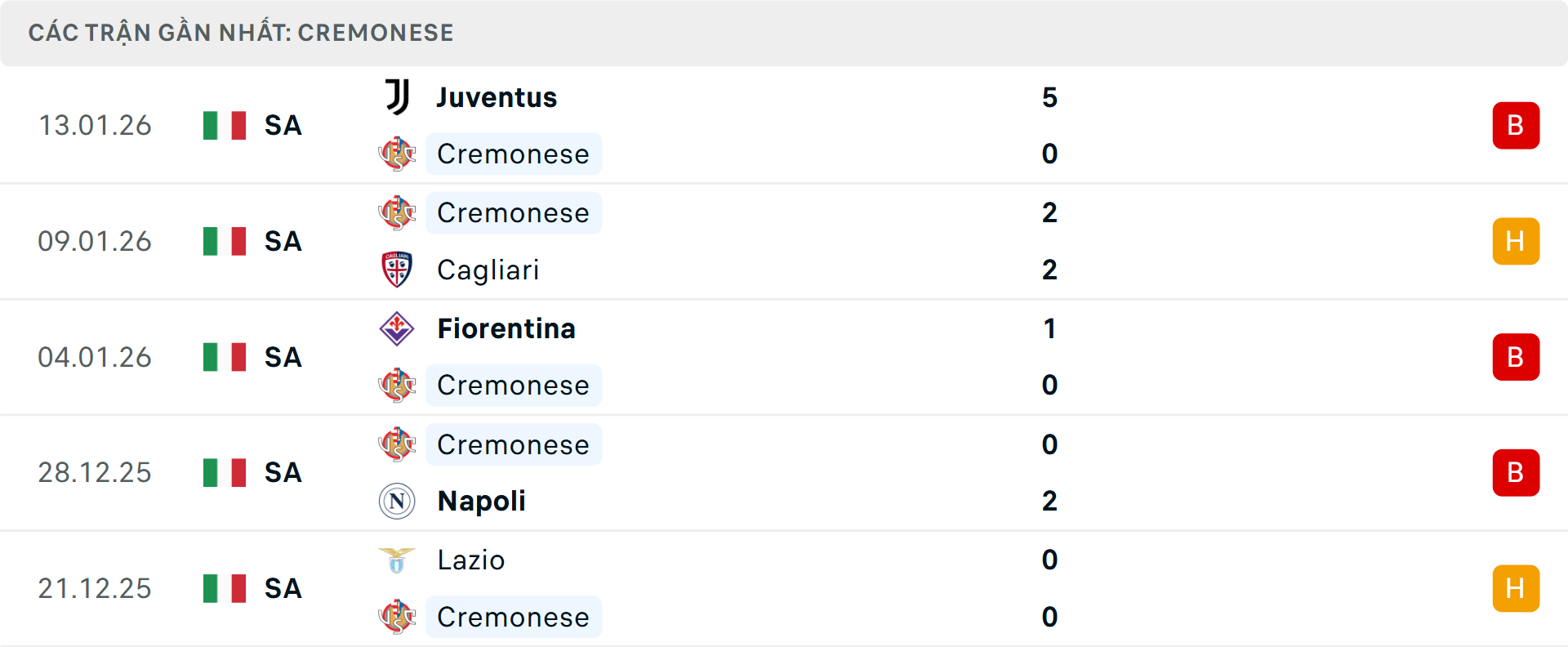Click Italy flag on the 28.12.25 row
This screenshot has width=1568, height=647.
(x=225, y=472)
